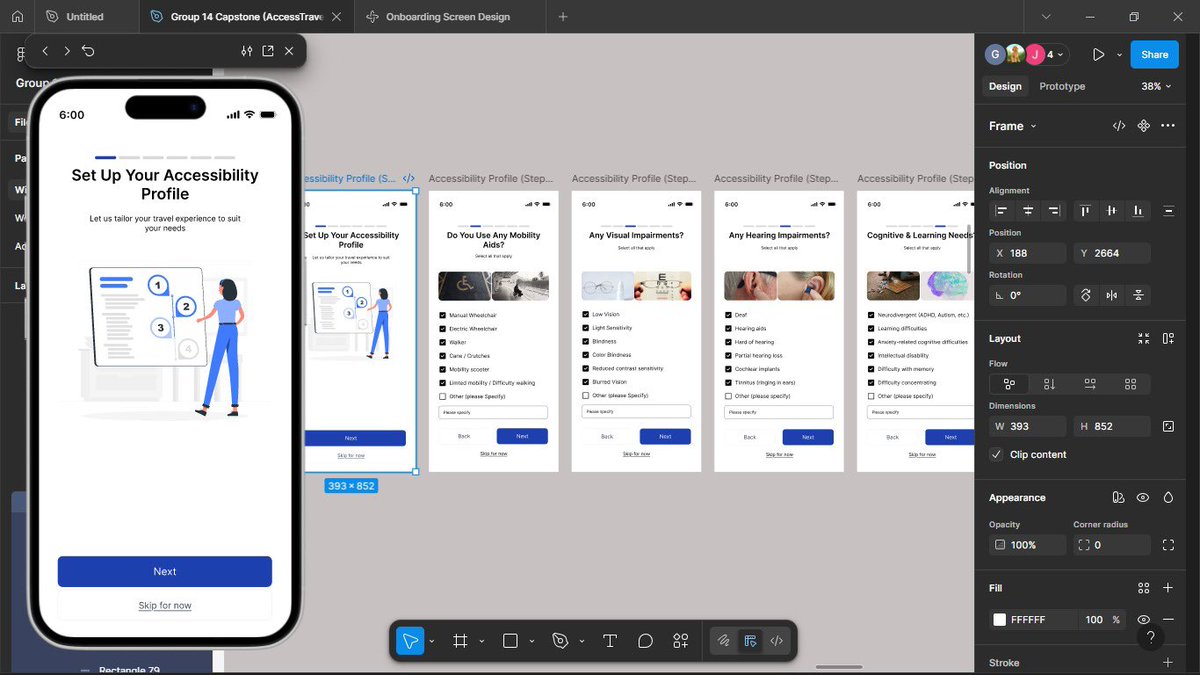Align left in Alignment row
The width and height of the screenshot is (1200, 675).
pyautogui.click(x=1002, y=211)
